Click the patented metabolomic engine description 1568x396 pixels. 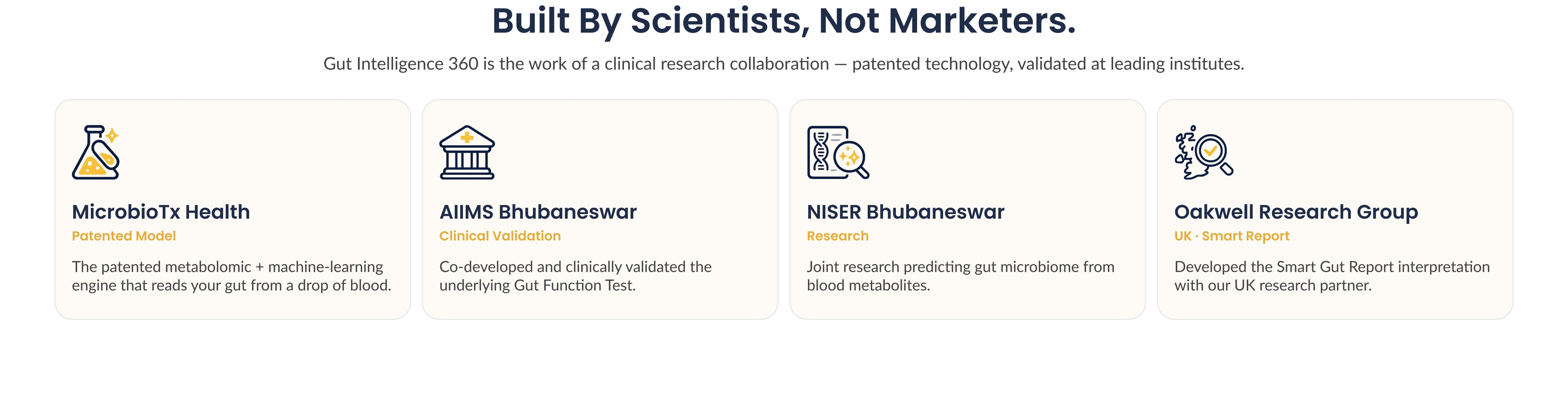[231, 276]
